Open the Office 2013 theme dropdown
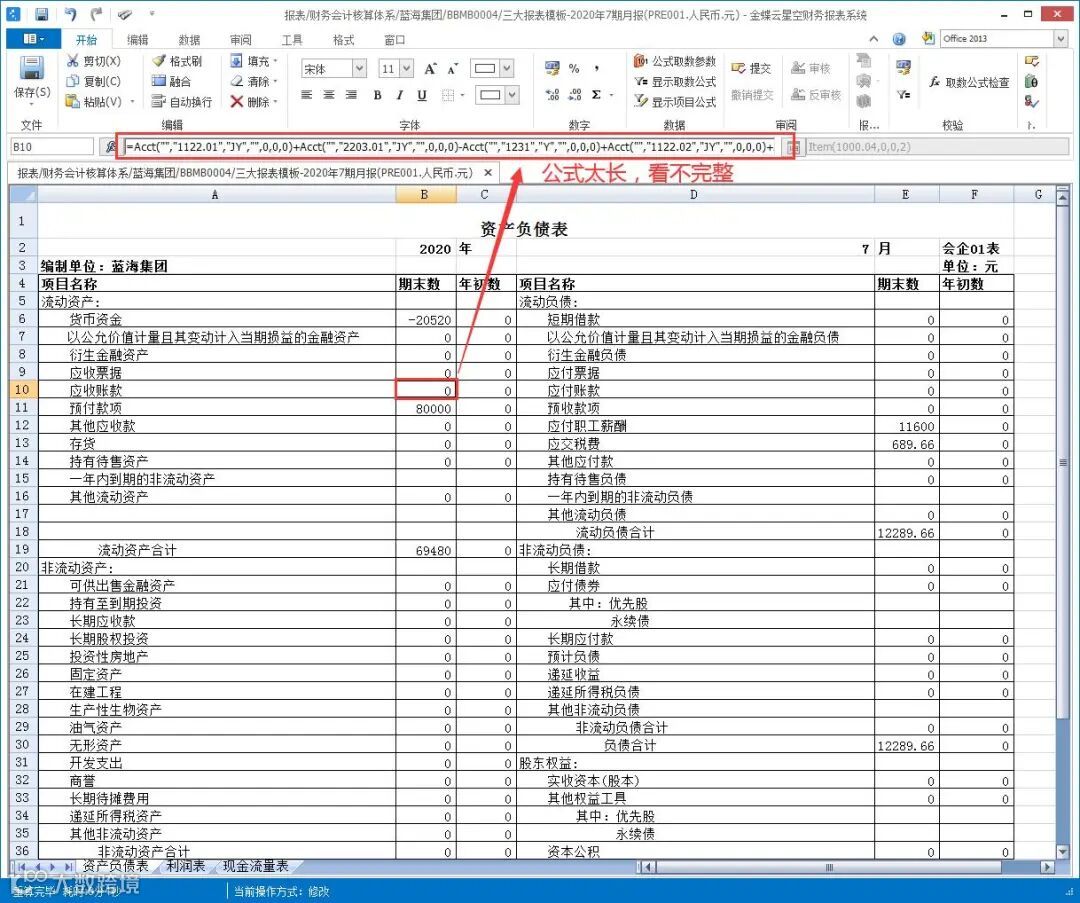 (1061, 39)
